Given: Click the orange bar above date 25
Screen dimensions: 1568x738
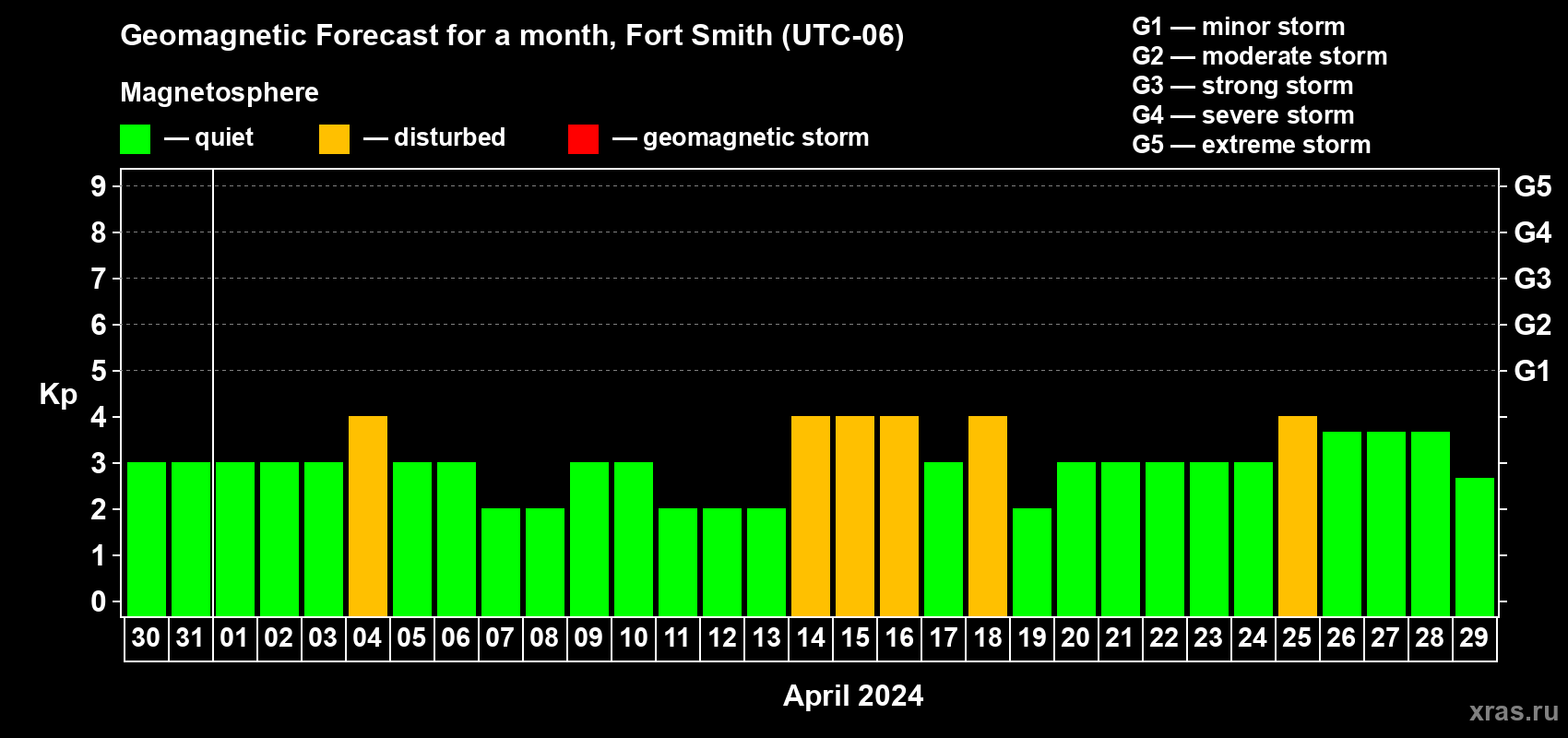Looking at the screenshot, I should tap(1298, 516).
